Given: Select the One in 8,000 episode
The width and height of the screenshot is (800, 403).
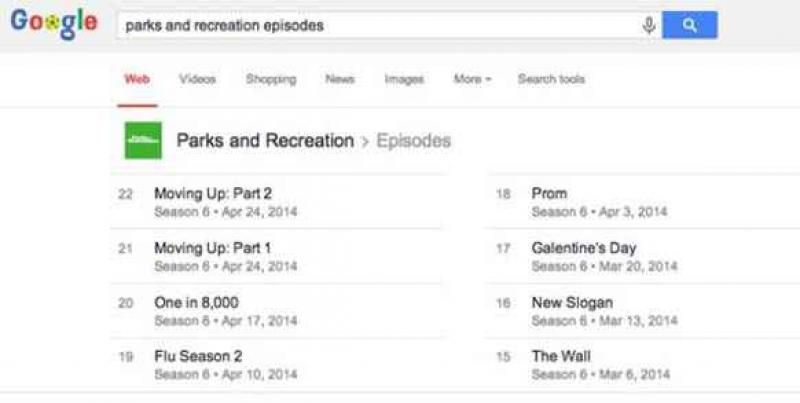Looking at the screenshot, I should tap(196, 303).
